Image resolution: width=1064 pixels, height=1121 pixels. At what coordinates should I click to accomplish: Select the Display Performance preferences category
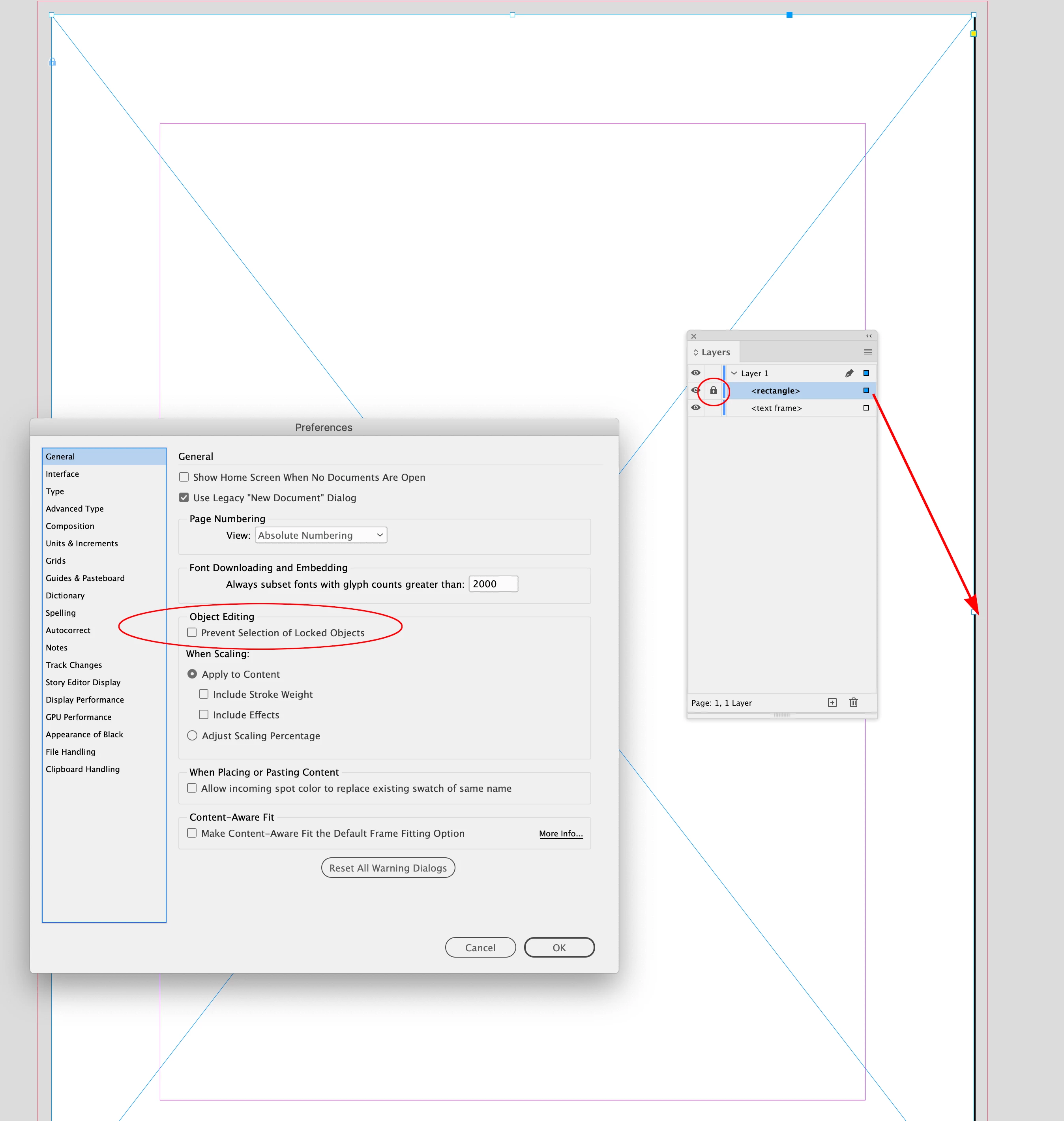point(84,699)
